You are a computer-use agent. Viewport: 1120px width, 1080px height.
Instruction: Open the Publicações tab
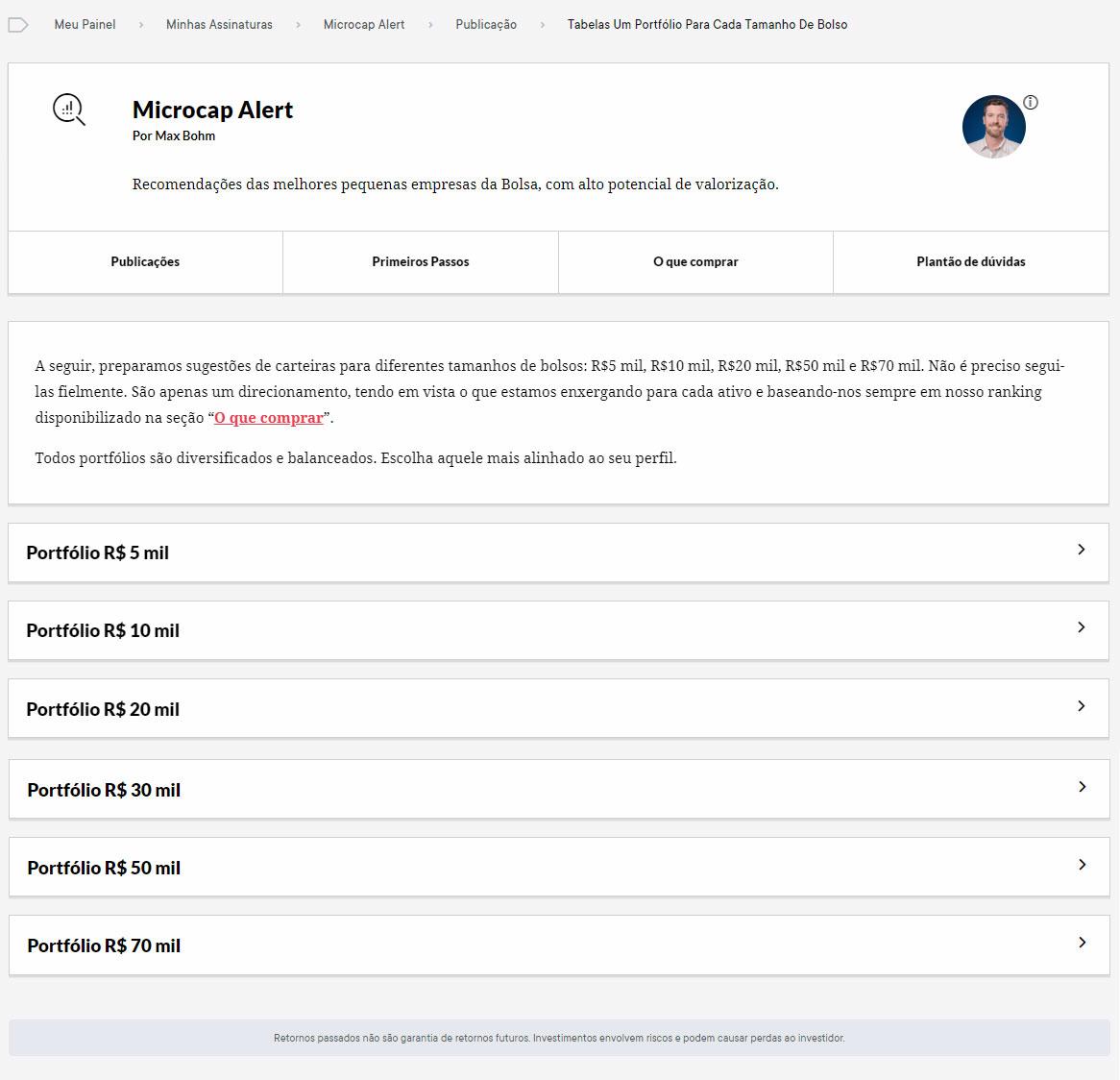coord(145,262)
